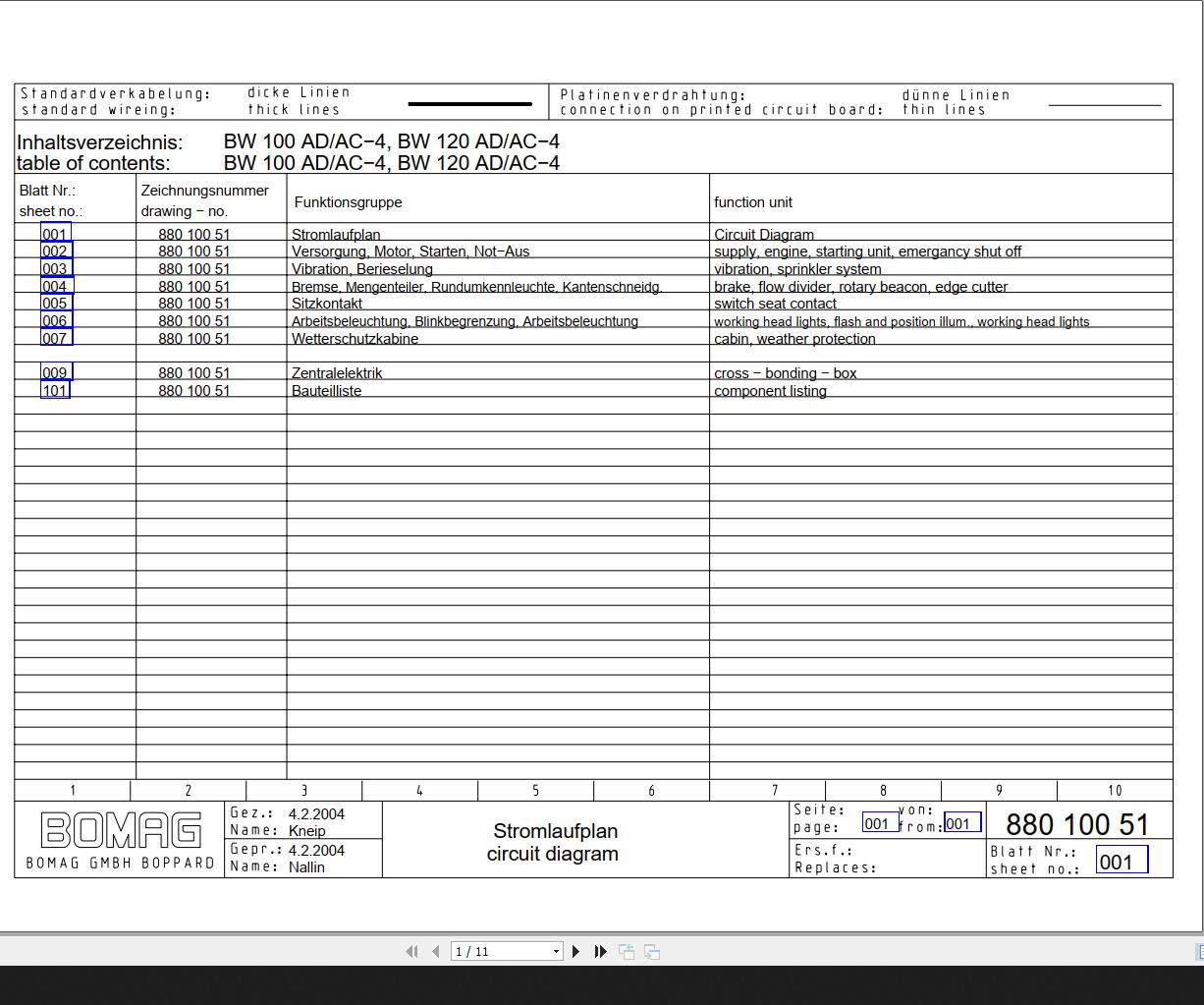Follow the sheet 003 link
1204x1005 pixels.
(56, 268)
